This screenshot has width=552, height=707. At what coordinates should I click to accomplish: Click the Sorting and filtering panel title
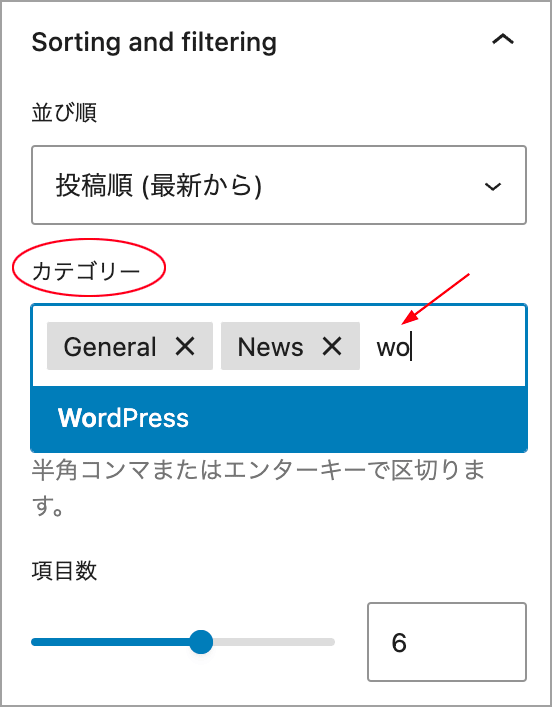click(x=154, y=42)
